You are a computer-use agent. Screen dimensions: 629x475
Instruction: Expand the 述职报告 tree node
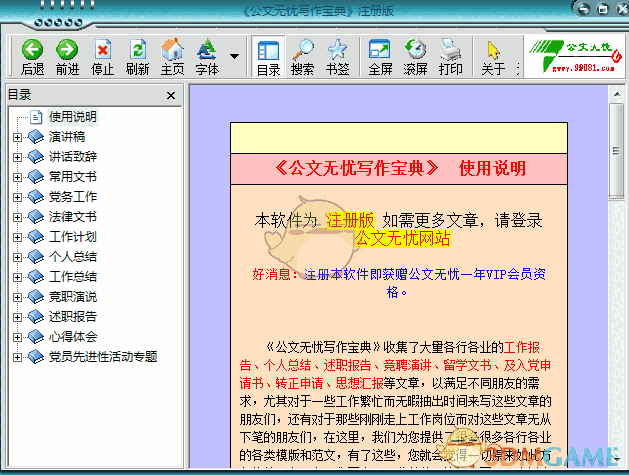[x=17, y=317]
